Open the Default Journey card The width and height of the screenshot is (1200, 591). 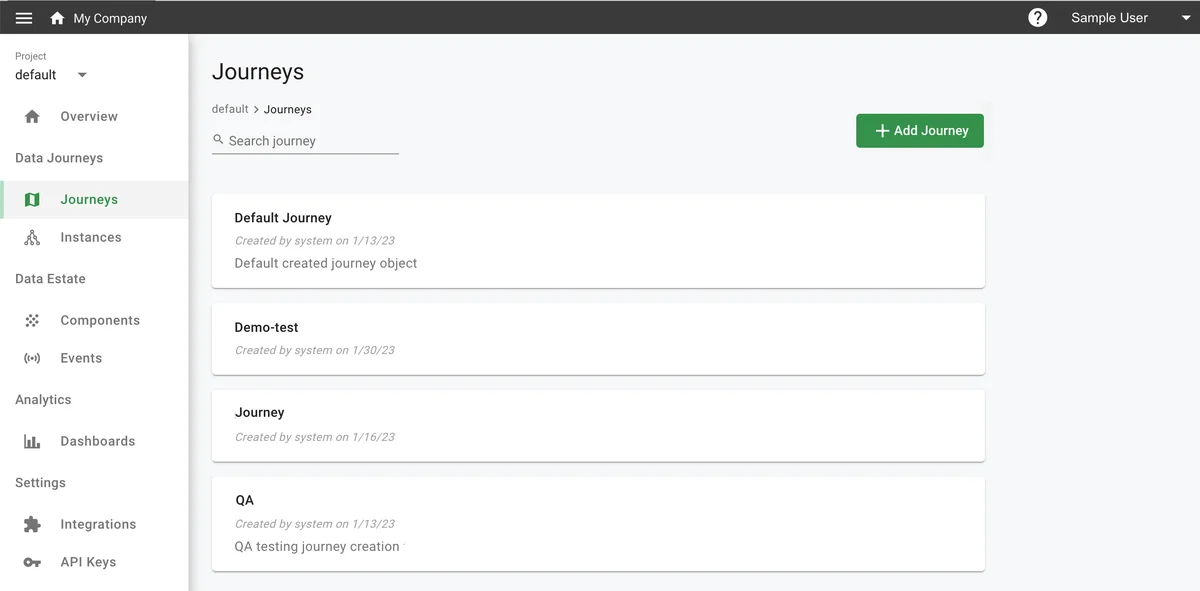[x=598, y=240]
